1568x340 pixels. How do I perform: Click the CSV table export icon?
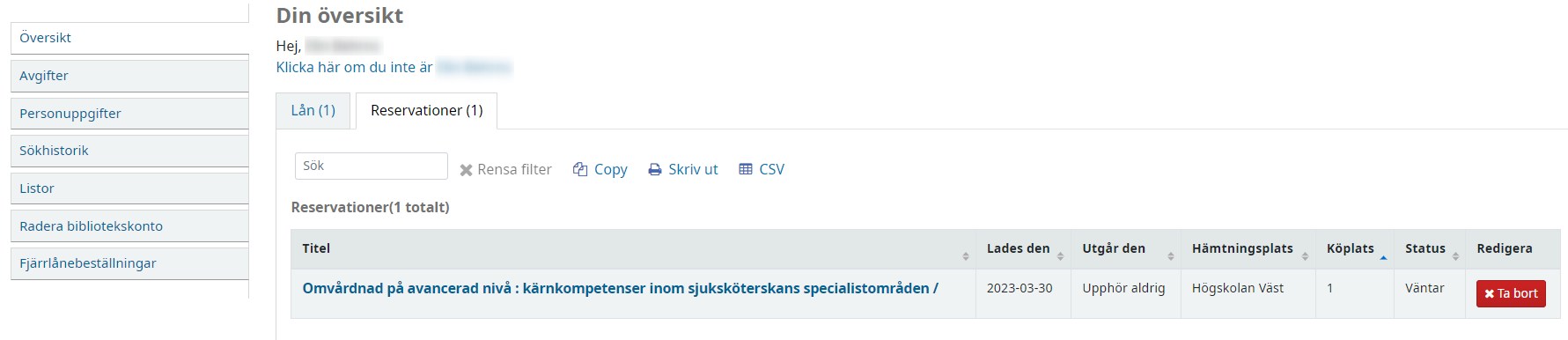(x=746, y=169)
